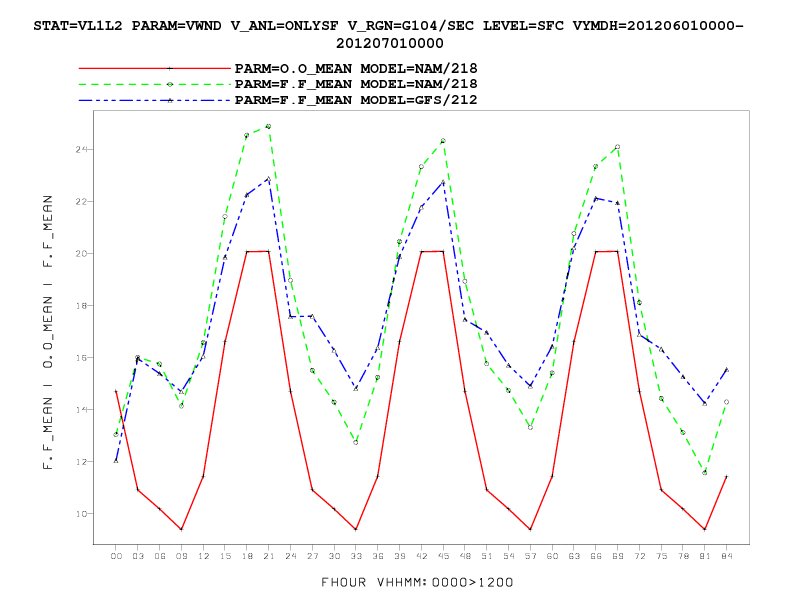
Task: Click the vertical y-axis label F.F_MEAN | O.O_MEAN
Action: [x=48, y=332]
